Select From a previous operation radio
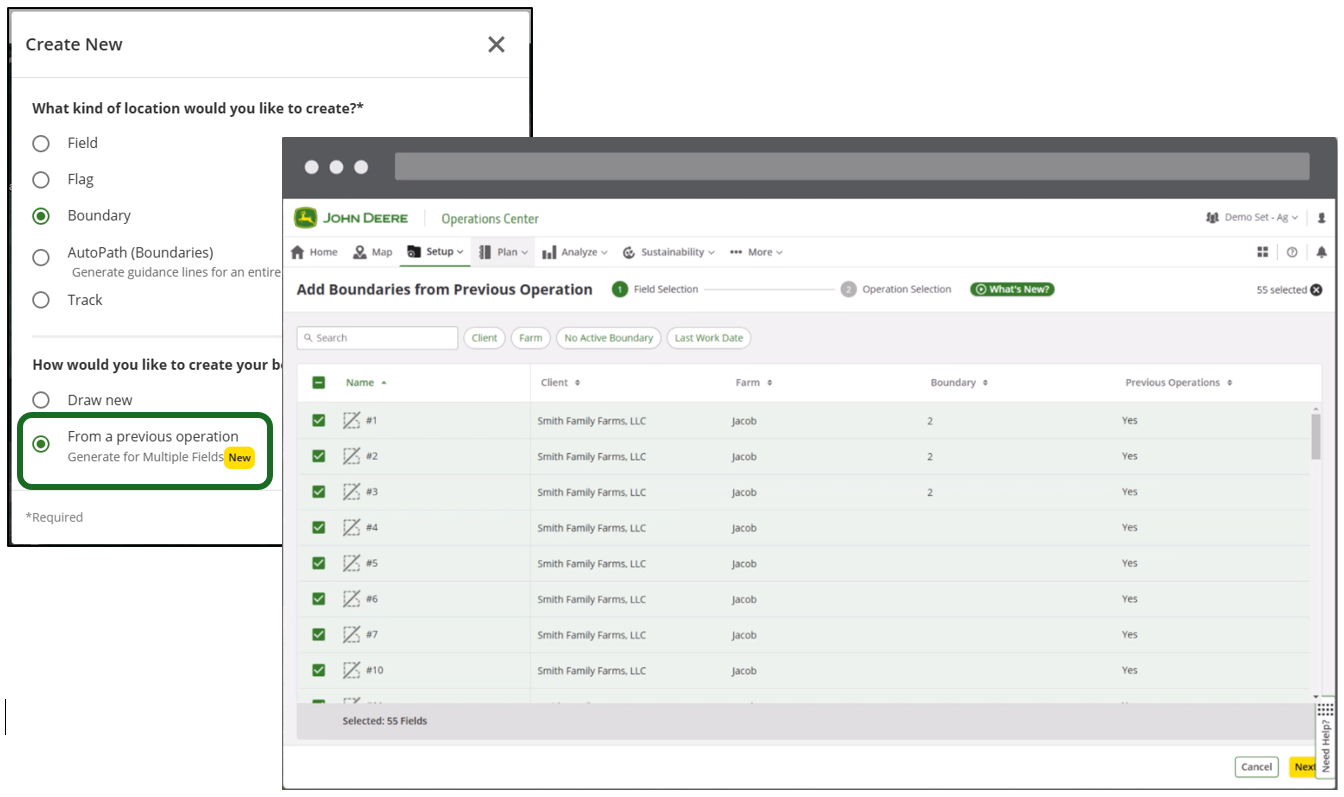Screen dimensions: 1344x797 41,444
